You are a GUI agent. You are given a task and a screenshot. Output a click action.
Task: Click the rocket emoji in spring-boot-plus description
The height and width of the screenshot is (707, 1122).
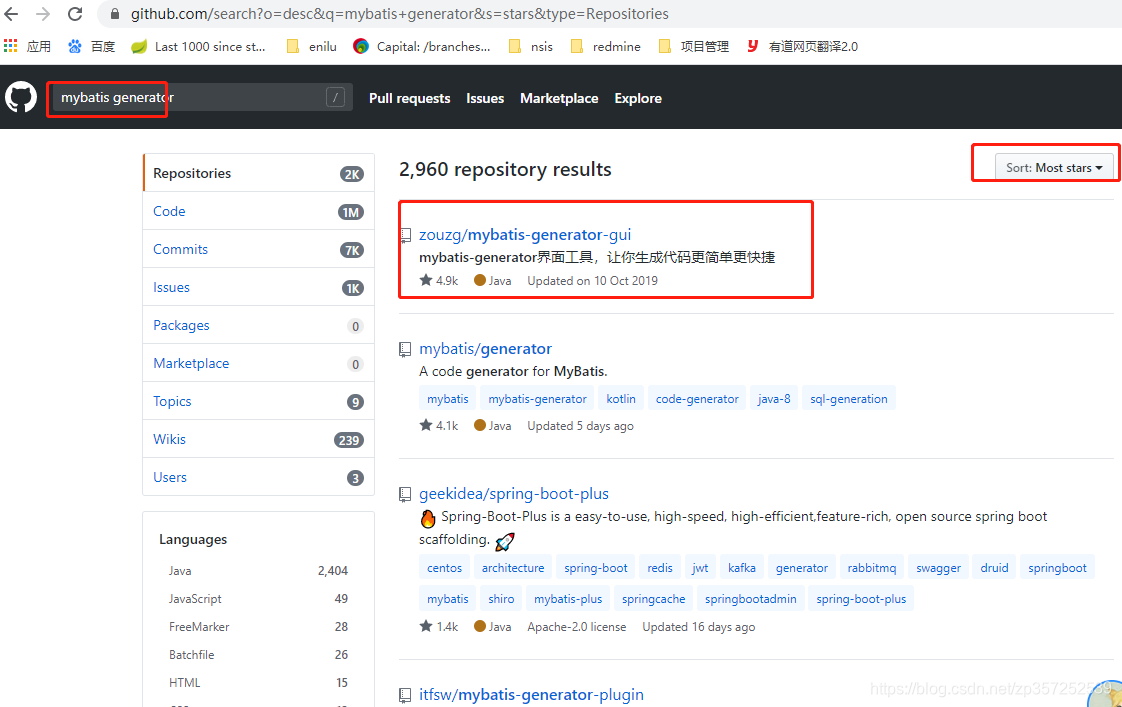[505, 541]
